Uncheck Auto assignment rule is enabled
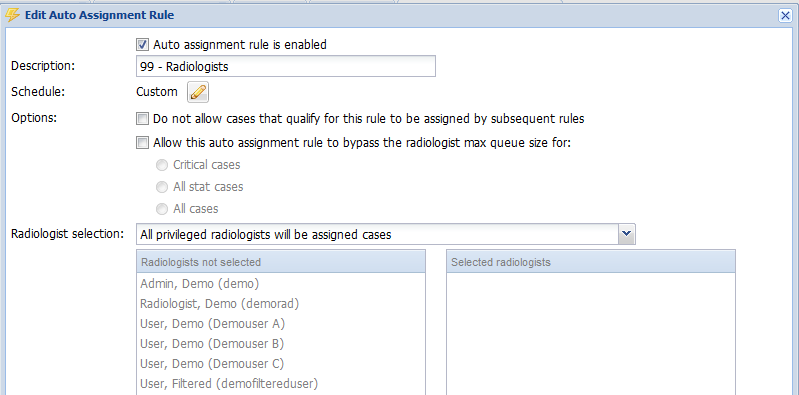 point(142,45)
